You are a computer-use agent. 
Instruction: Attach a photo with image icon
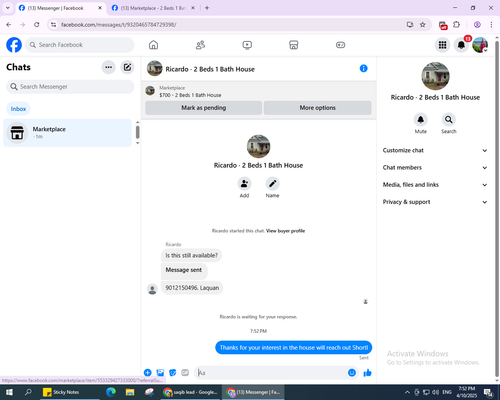(x=160, y=373)
